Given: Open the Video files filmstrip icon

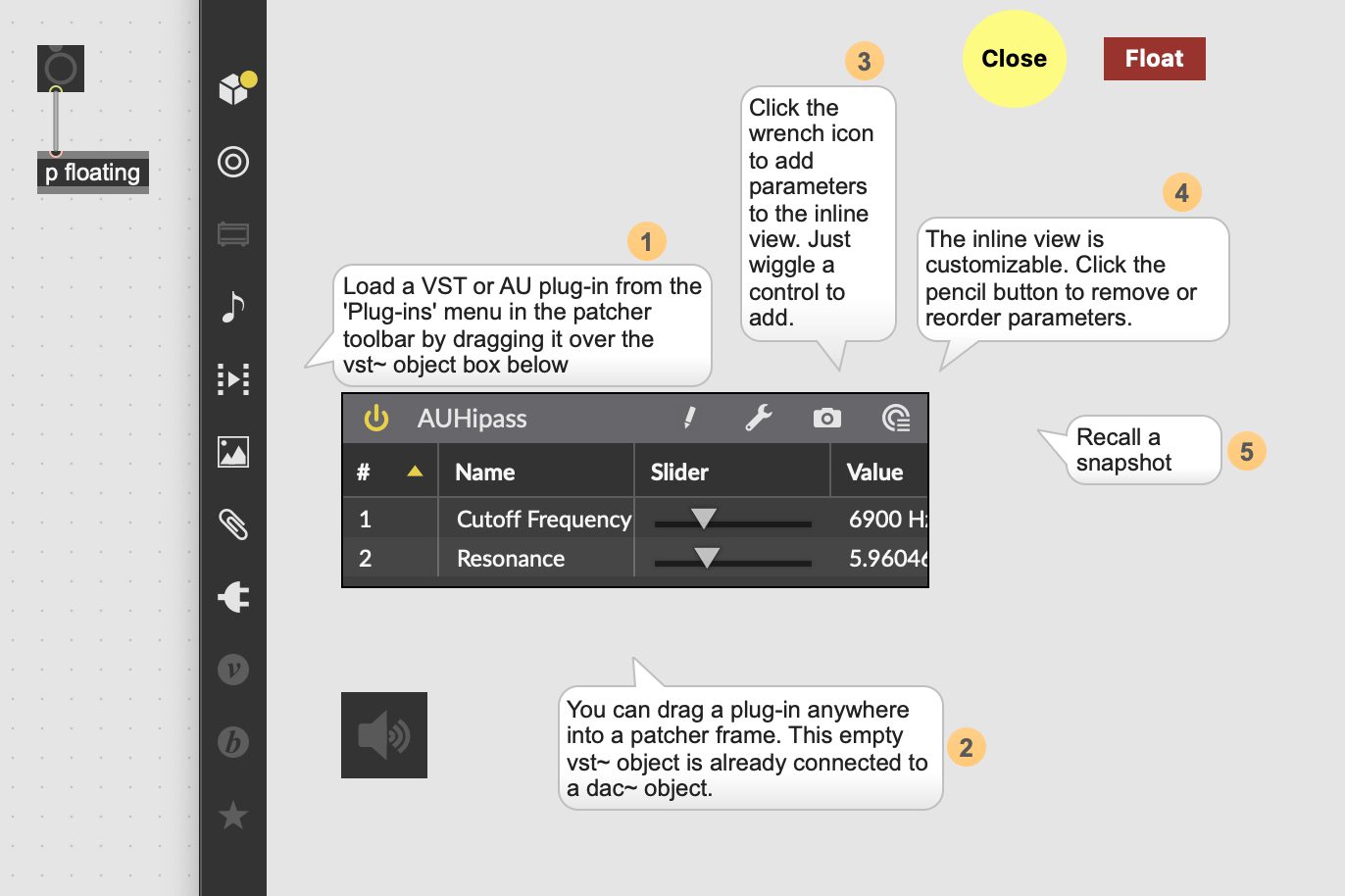Looking at the screenshot, I should click(x=233, y=379).
